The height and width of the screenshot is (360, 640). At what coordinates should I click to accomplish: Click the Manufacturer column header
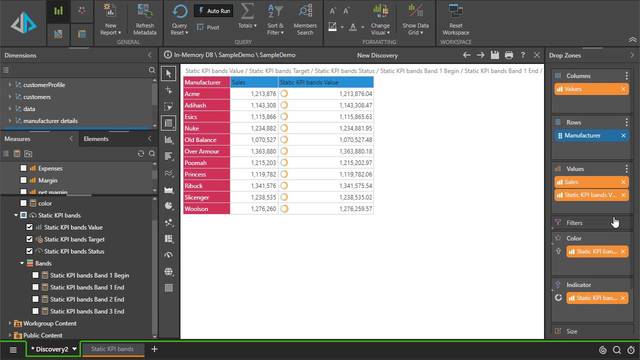click(207, 82)
